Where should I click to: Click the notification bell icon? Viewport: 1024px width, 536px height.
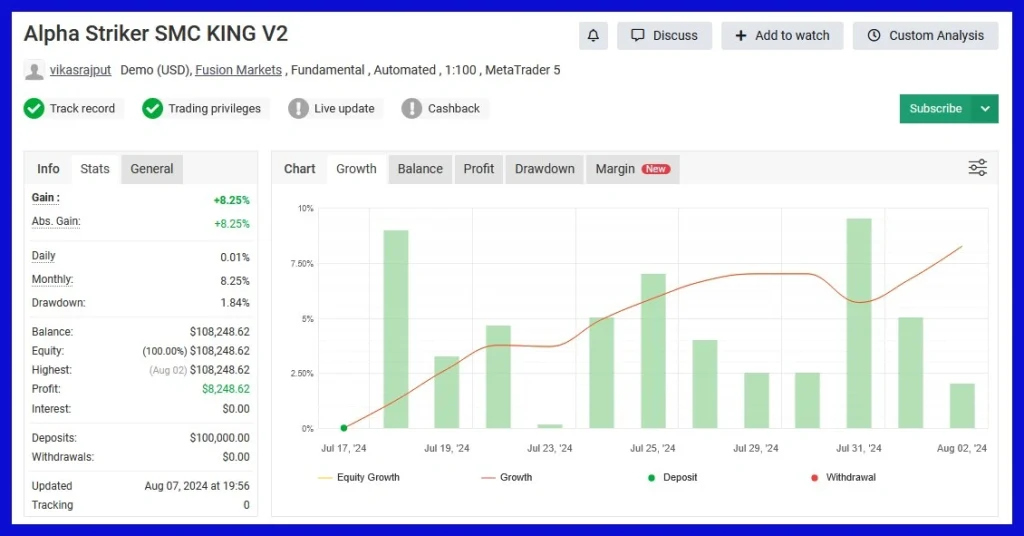[593, 36]
